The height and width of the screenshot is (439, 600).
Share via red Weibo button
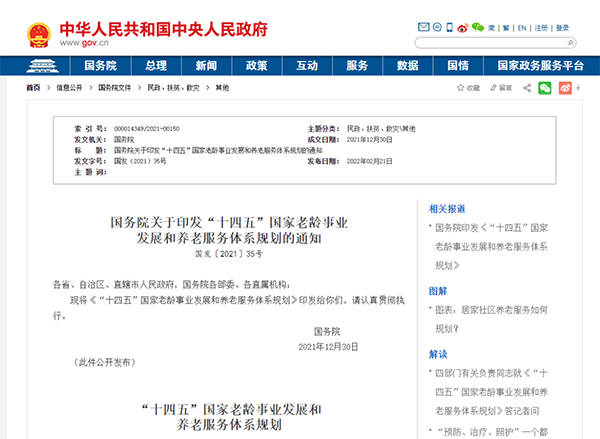[x=564, y=88]
